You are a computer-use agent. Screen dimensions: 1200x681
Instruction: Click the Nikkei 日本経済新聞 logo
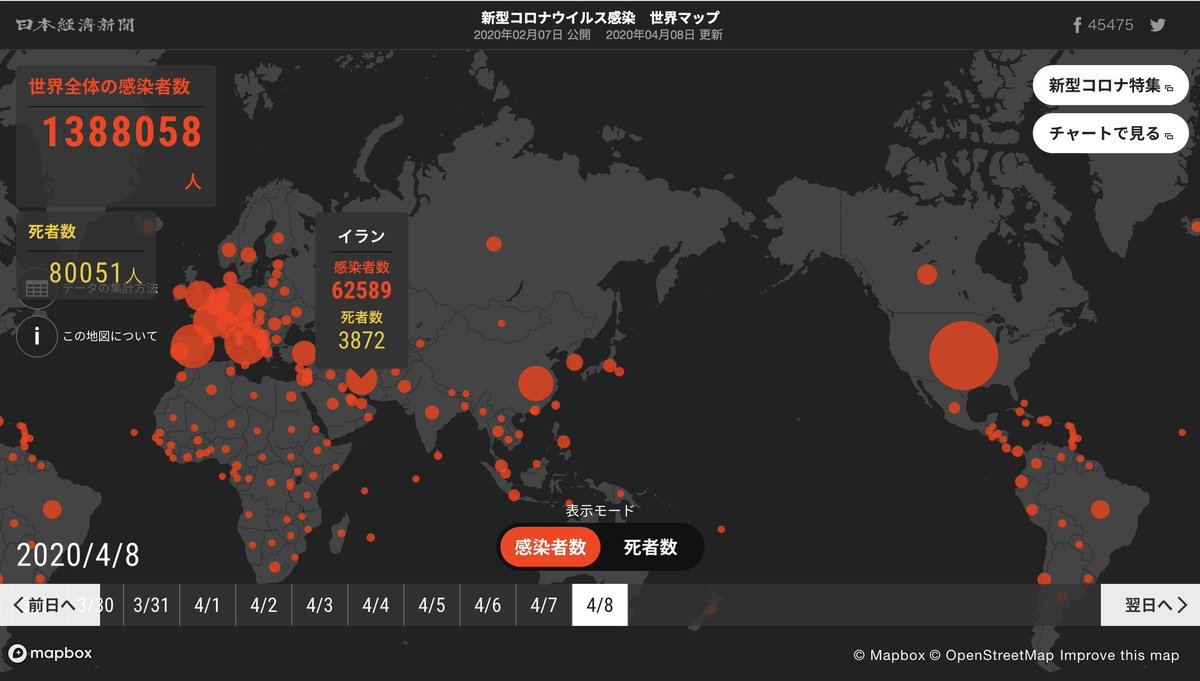tap(76, 24)
